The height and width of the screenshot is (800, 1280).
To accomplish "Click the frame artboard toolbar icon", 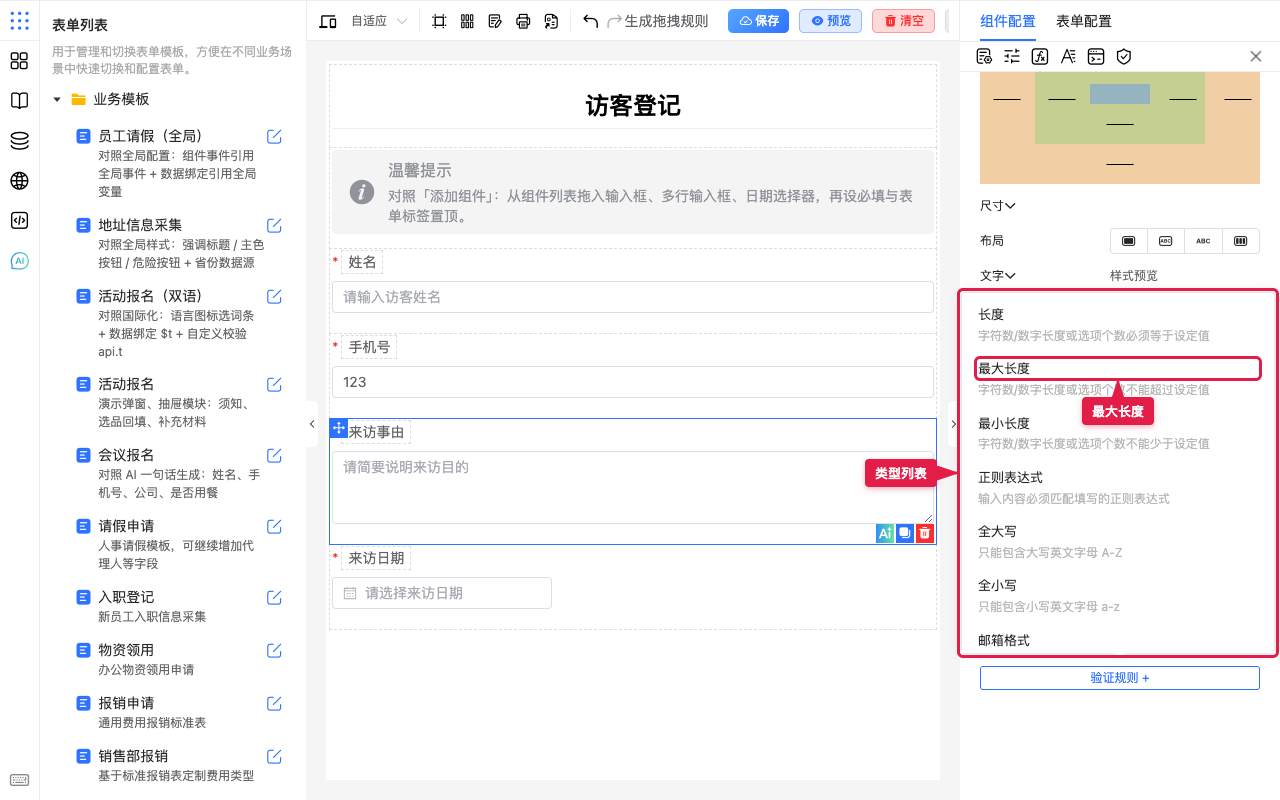I will [439, 21].
